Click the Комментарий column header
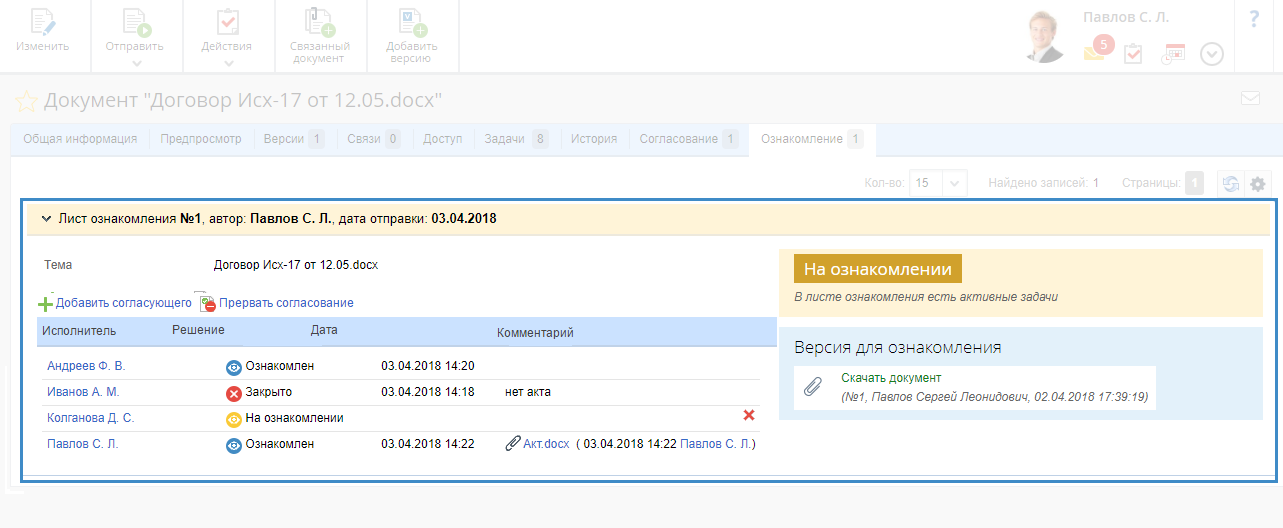Viewport: 1283px width, 528px height. 535,332
